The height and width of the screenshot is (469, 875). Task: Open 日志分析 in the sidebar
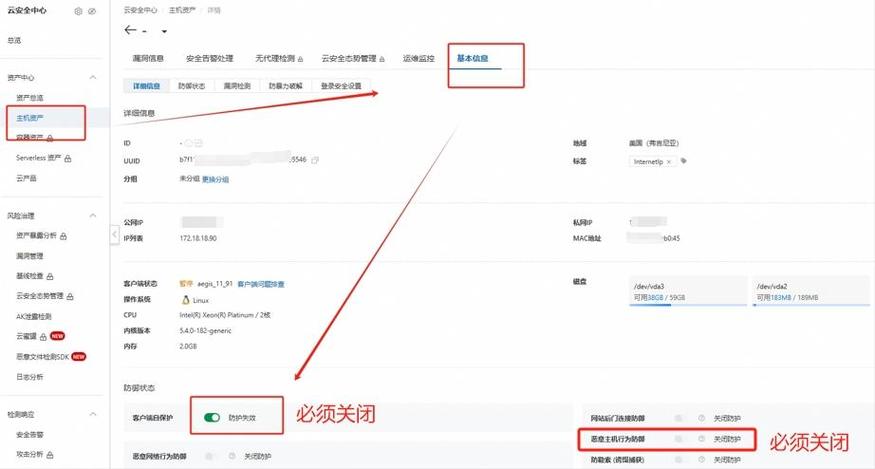pos(30,377)
